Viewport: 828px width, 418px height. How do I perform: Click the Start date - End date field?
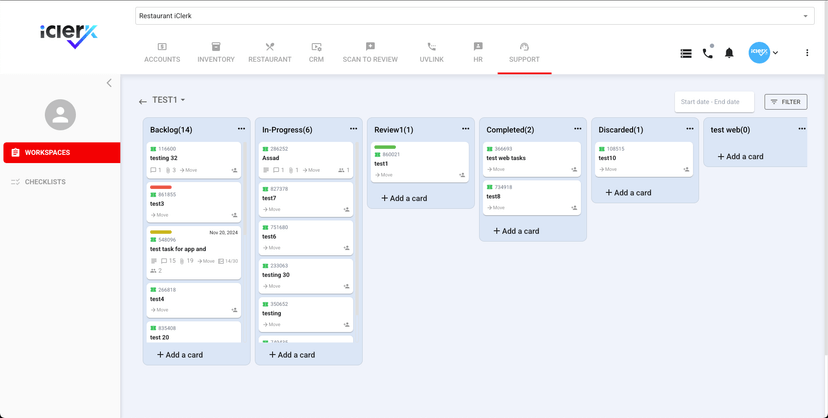714,101
